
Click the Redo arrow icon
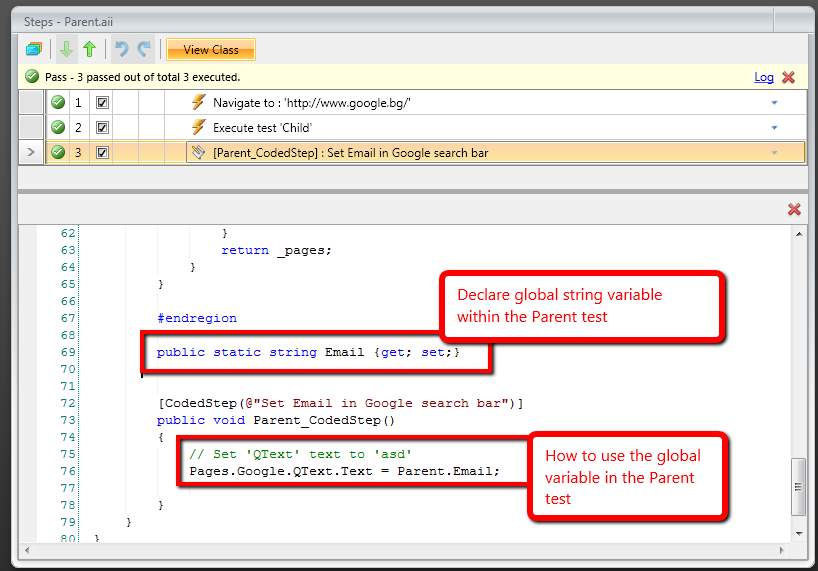pyautogui.click(x=144, y=50)
